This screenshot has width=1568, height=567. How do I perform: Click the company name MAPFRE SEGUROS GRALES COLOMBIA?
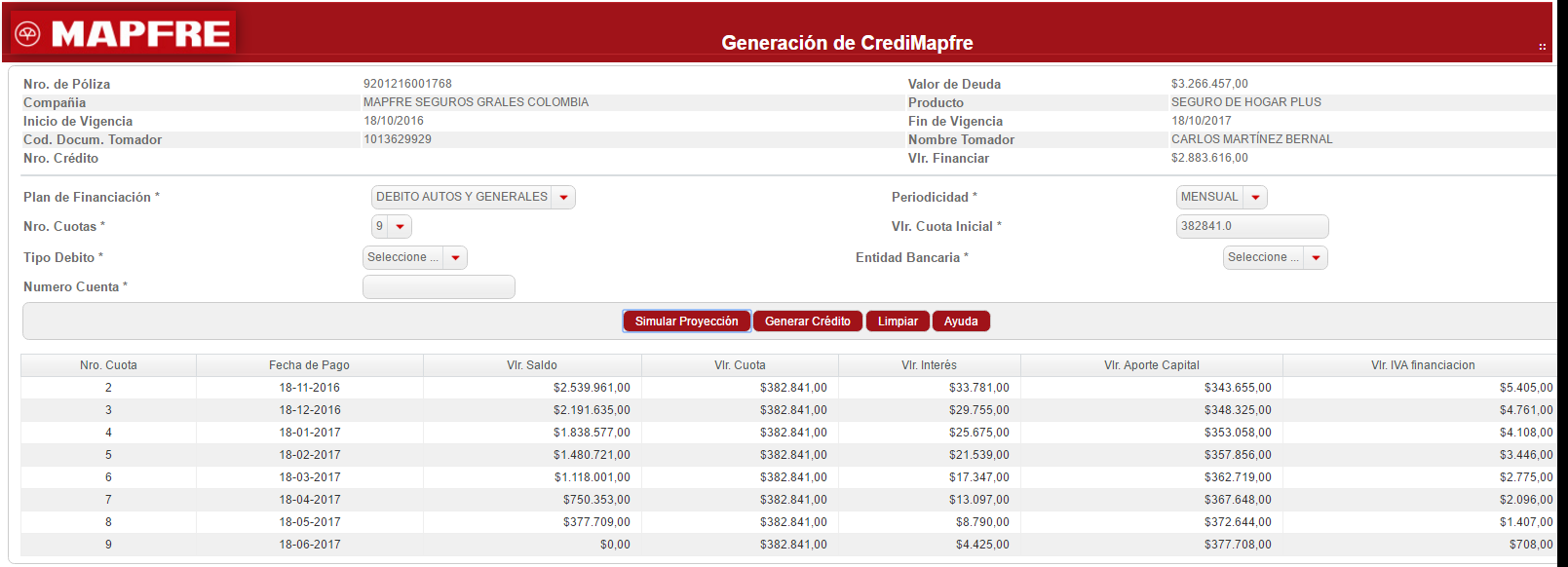pos(476,102)
